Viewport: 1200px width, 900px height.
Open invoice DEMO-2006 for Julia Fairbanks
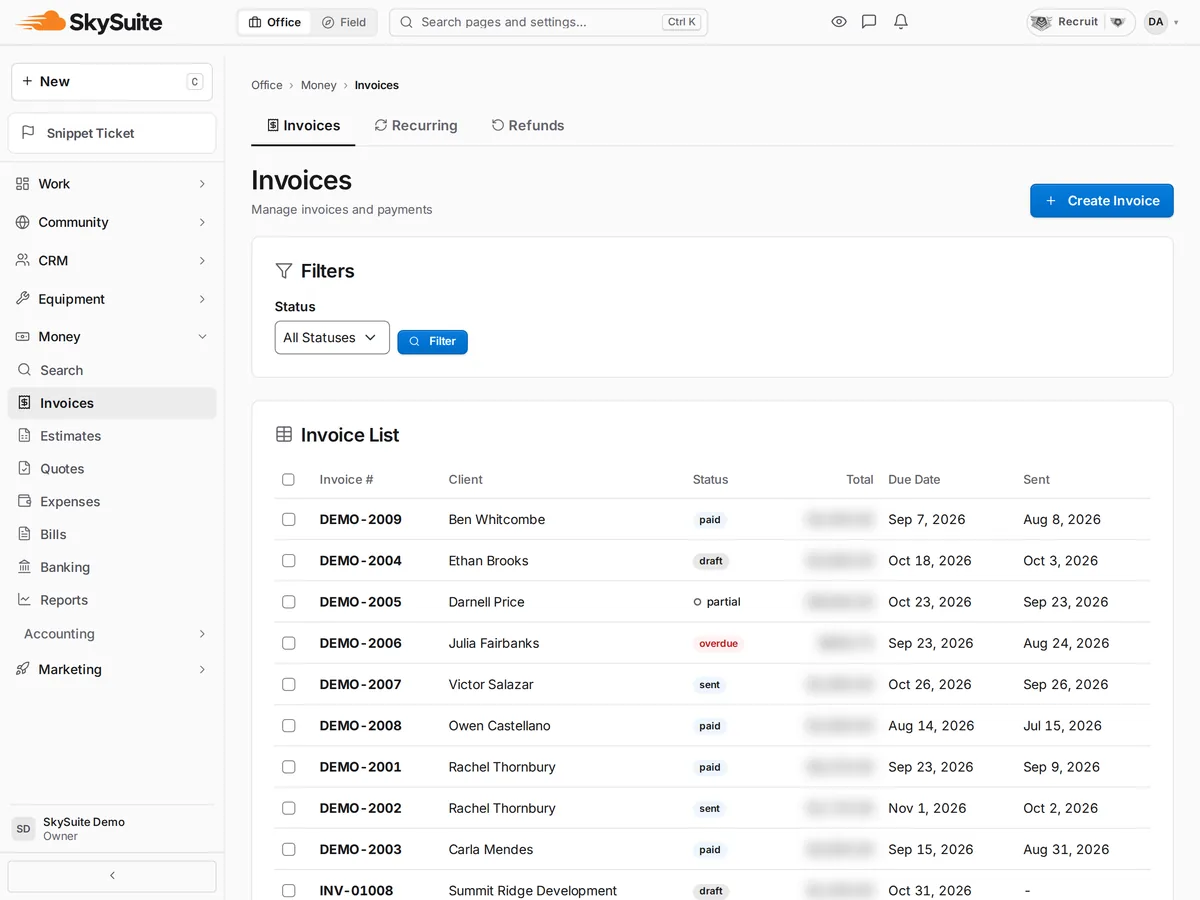point(360,643)
